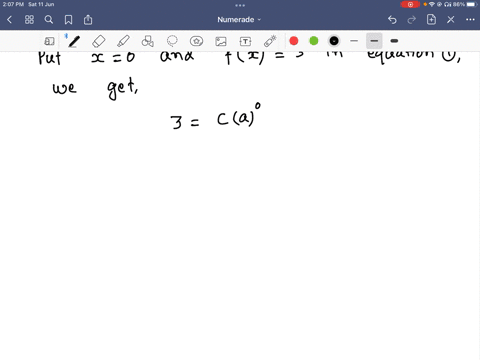Tap the battery indicator in status bar
This screenshot has width=480, height=360.
point(471,4)
